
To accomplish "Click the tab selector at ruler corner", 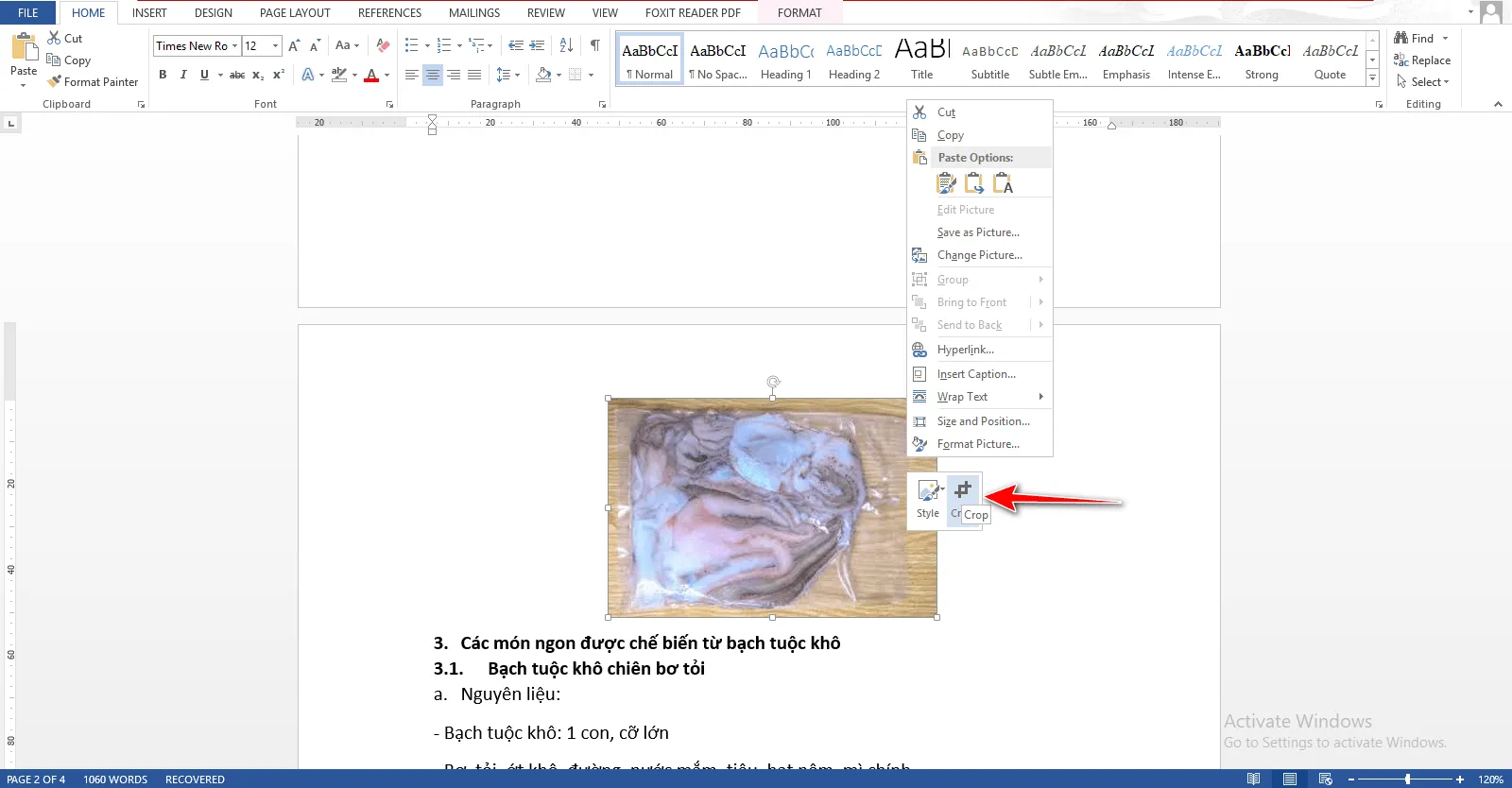I will [10, 123].
